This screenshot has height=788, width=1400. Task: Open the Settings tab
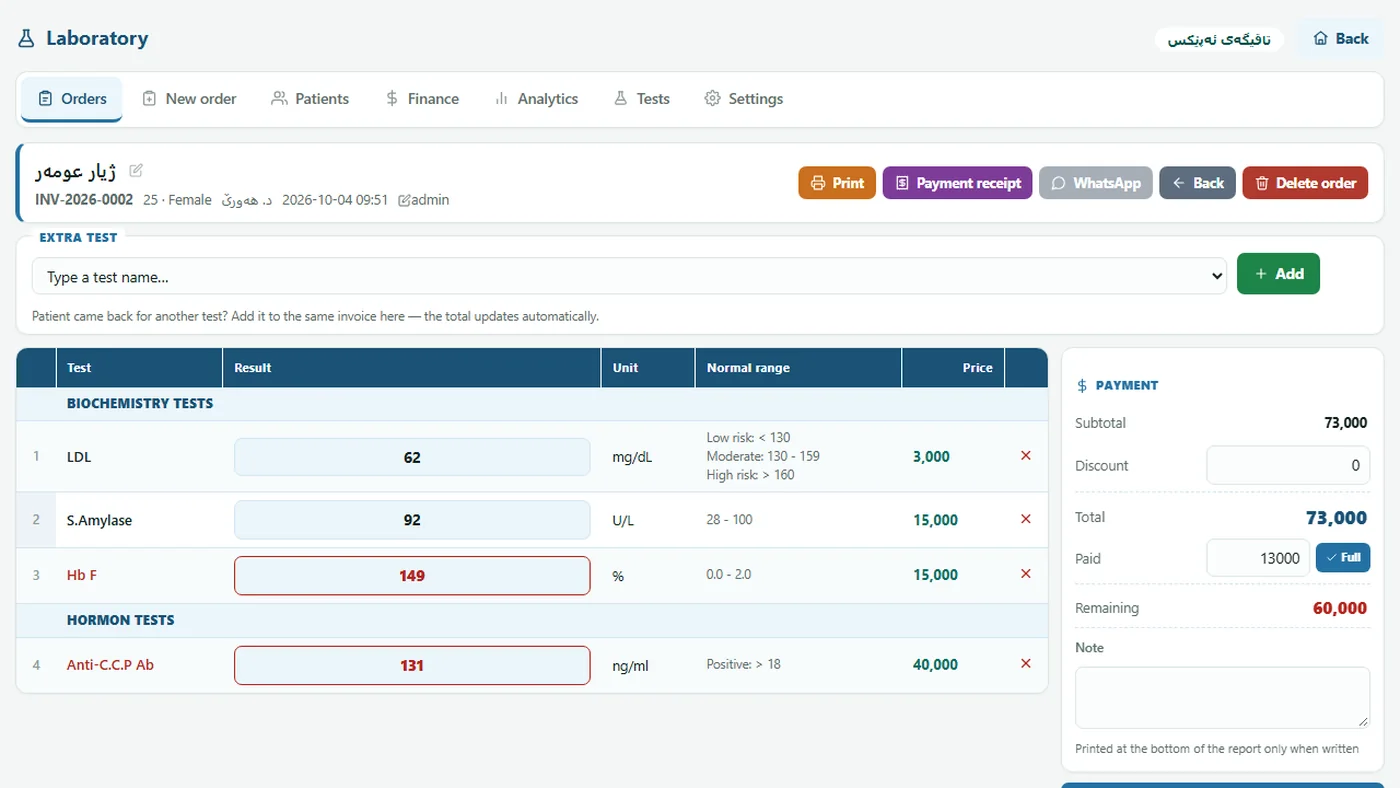tap(743, 99)
